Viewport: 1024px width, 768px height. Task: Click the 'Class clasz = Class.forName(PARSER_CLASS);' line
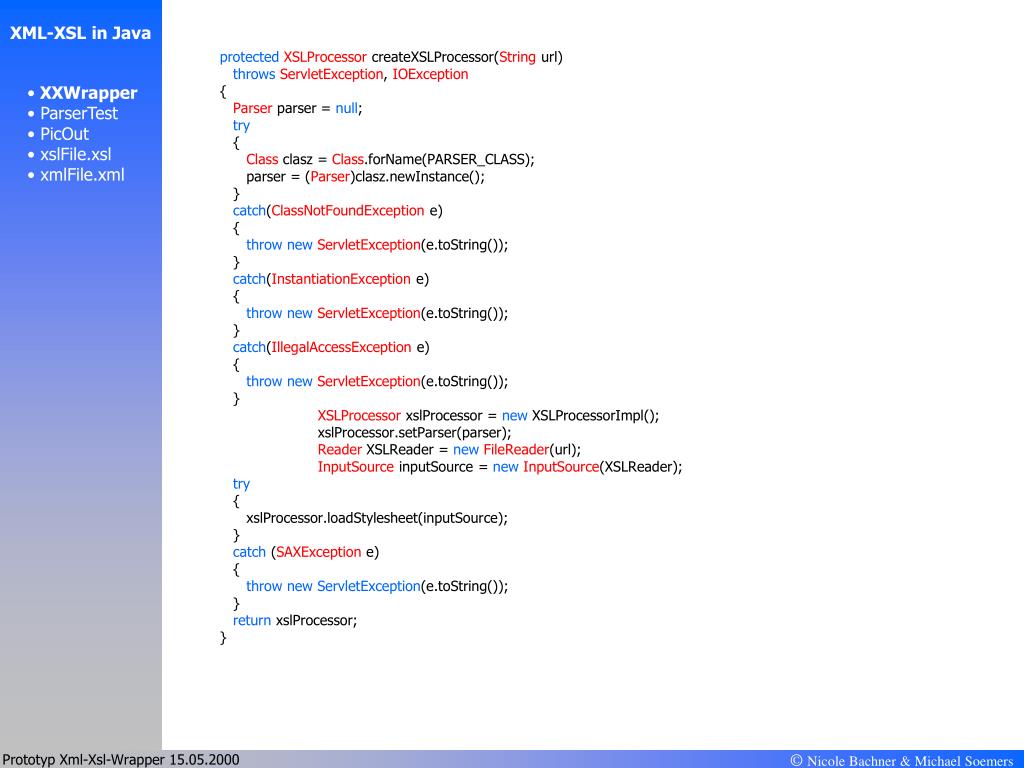(x=390, y=159)
